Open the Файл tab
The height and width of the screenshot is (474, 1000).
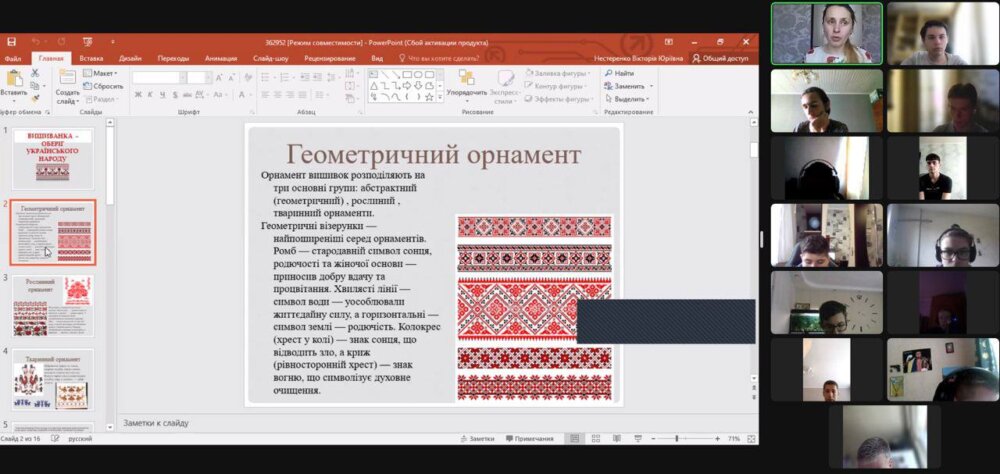[x=13, y=59]
